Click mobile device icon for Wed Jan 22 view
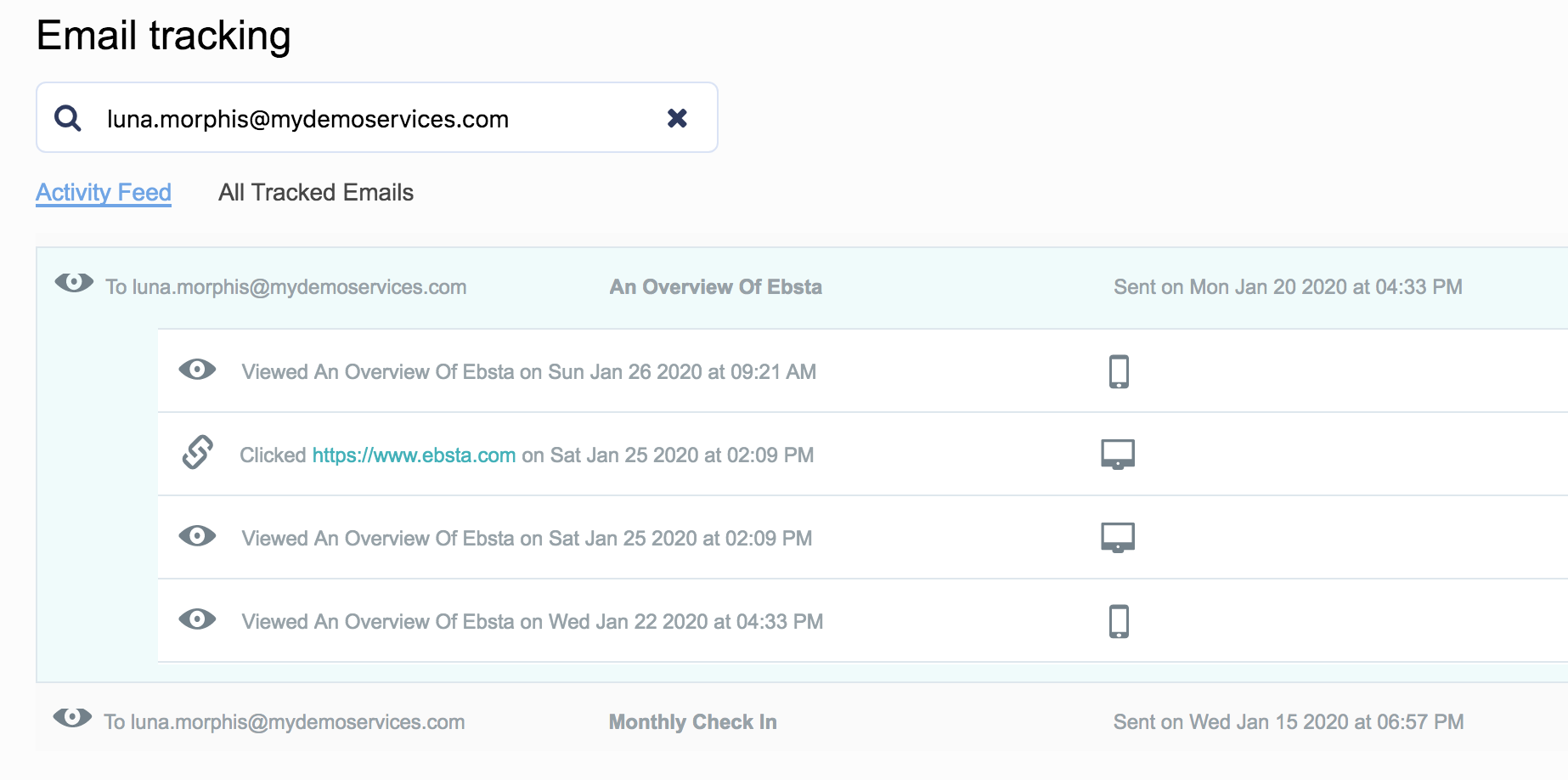Viewport: 1568px width, 780px height. pos(1119,621)
